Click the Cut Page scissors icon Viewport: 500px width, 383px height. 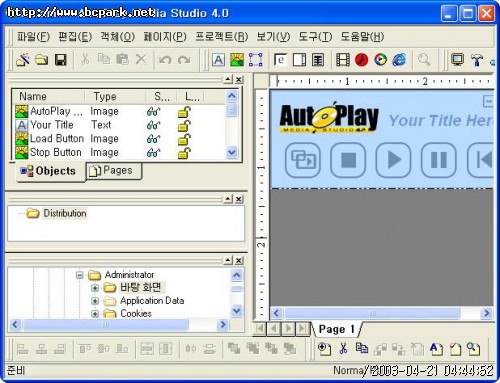343,349
